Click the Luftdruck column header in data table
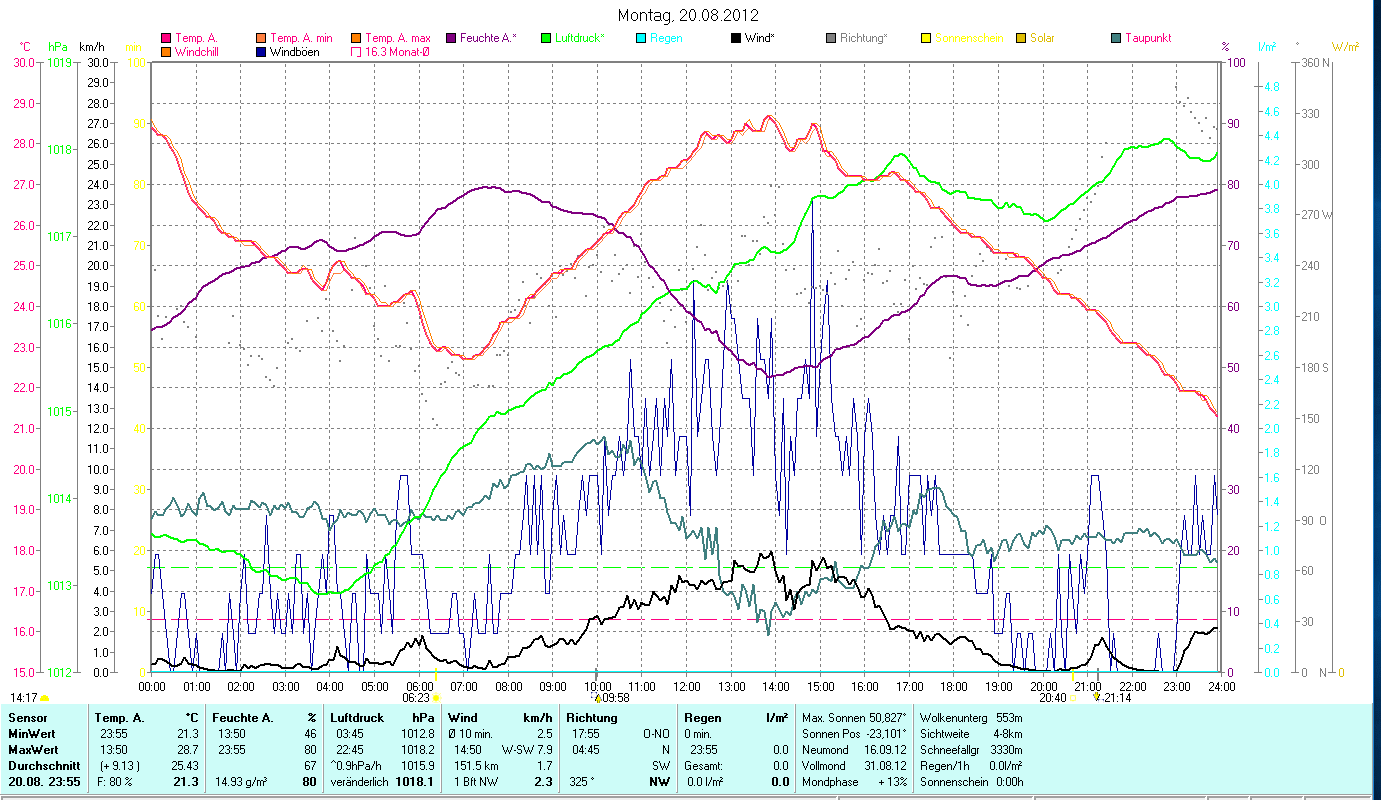The height and width of the screenshot is (800, 1381). point(357,718)
